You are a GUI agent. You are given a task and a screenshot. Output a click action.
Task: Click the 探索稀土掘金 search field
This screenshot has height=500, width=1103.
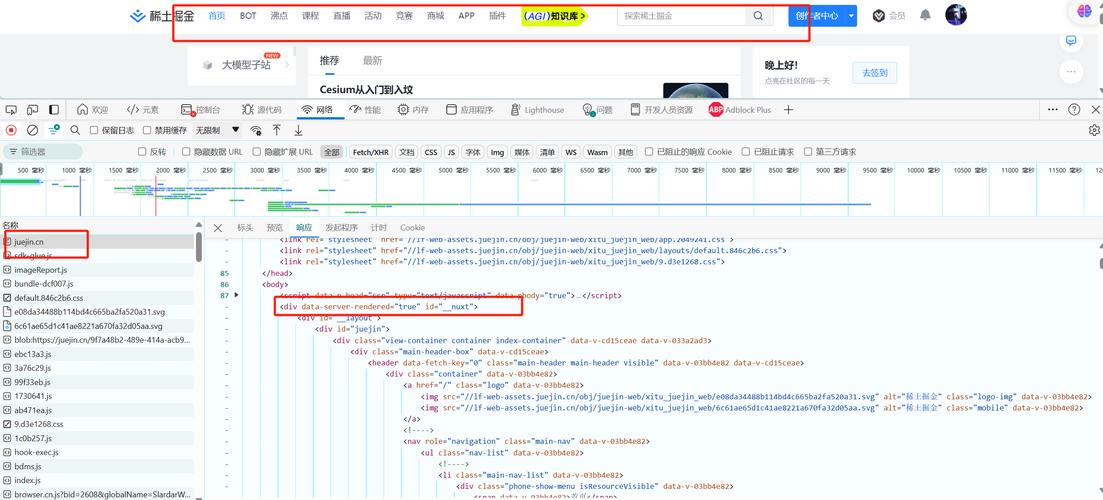[681, 15]
